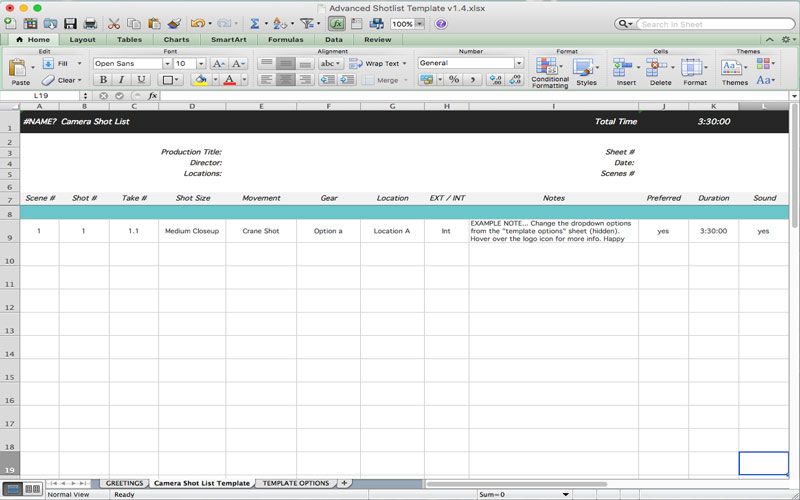
Task: Expand the Fill dropdown in Edit group
Action: click(x=79, y=63)
